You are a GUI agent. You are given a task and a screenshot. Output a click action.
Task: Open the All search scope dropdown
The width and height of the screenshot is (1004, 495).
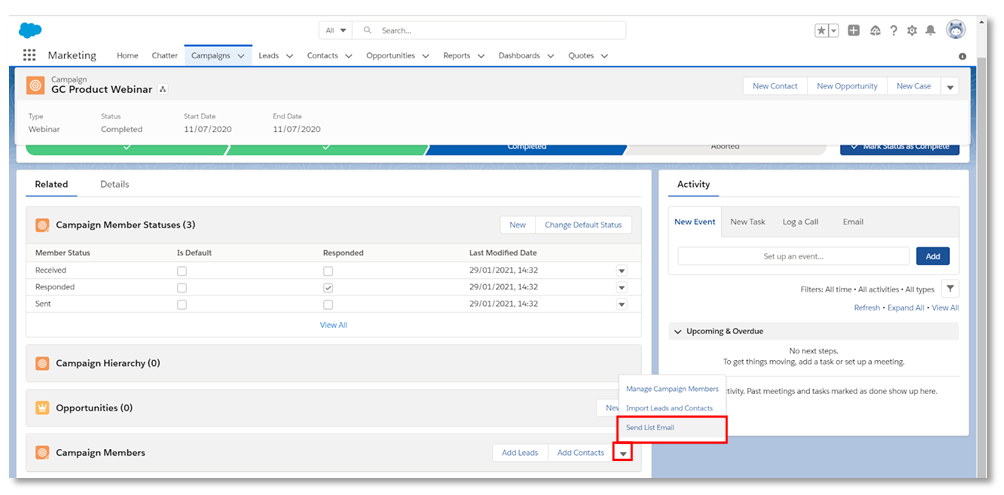336,30
